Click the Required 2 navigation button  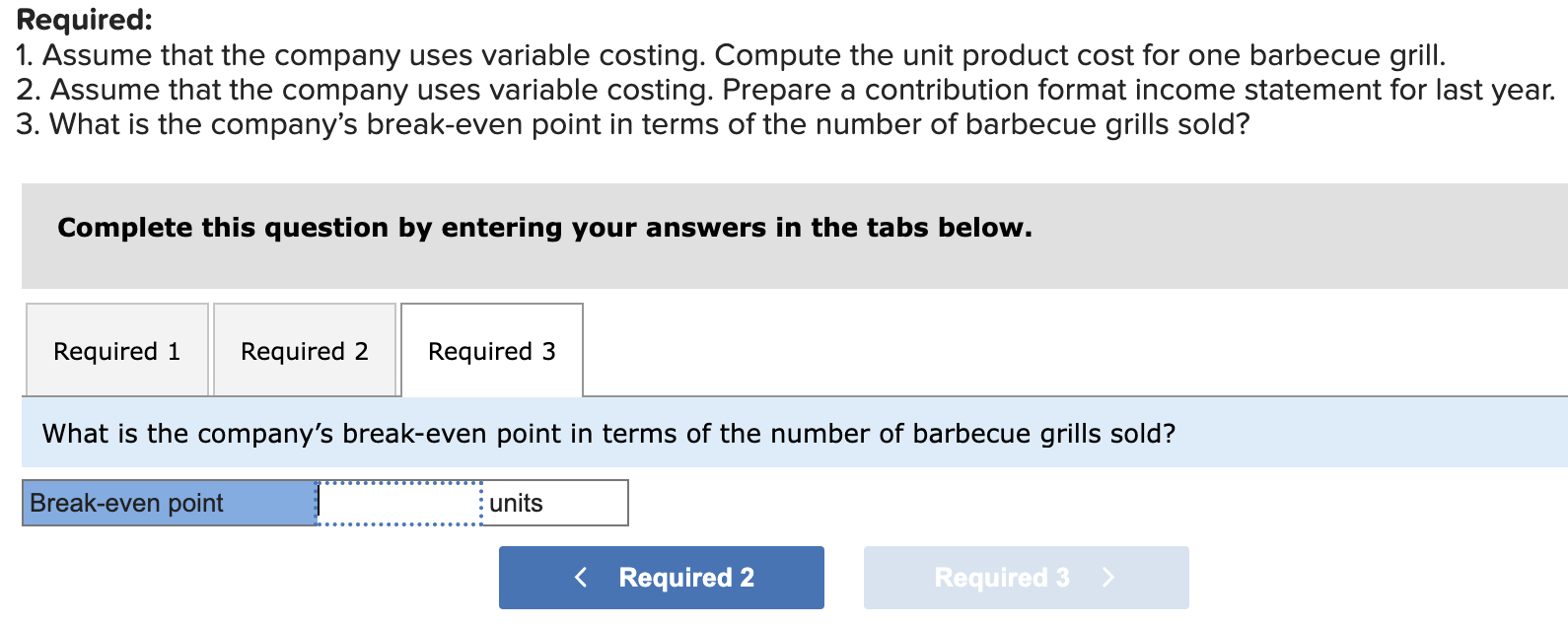click(x=661, y=577)
